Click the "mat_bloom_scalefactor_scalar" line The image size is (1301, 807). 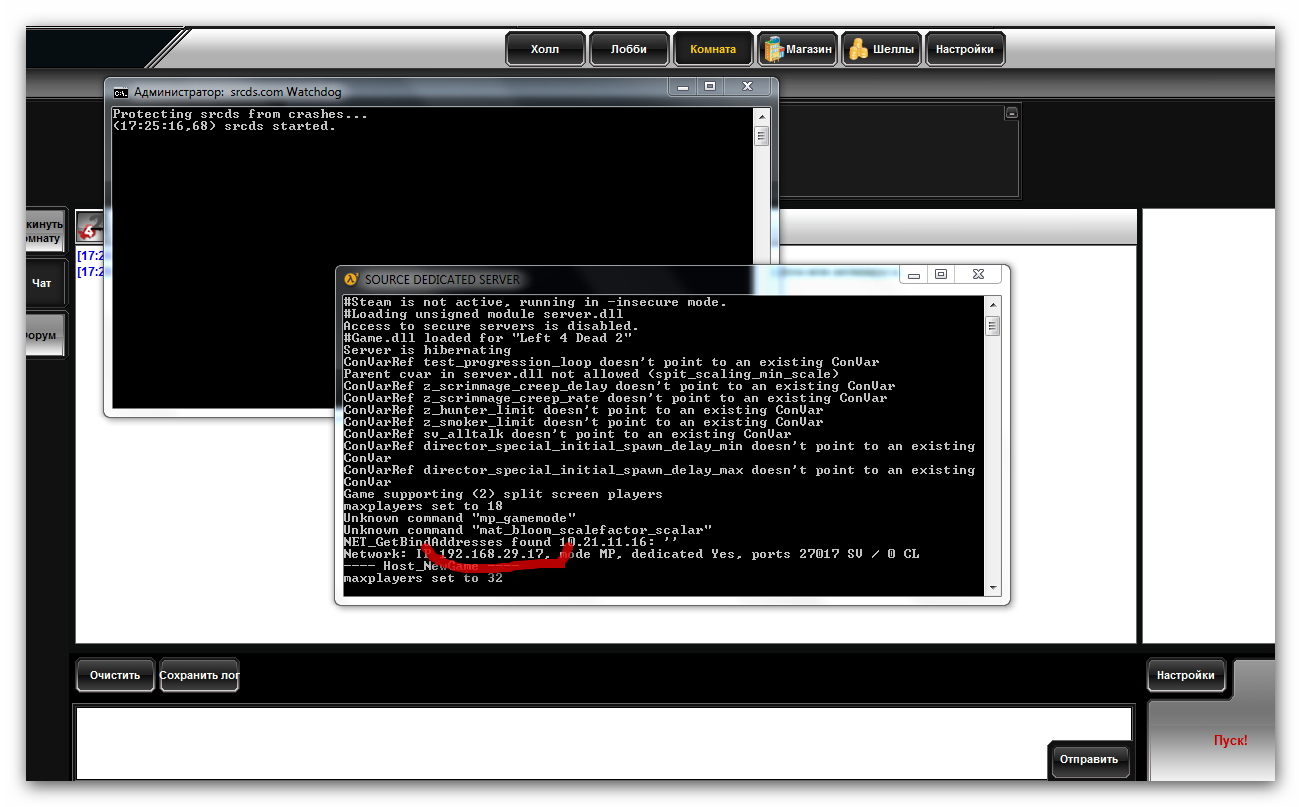[x=527, y=530]
